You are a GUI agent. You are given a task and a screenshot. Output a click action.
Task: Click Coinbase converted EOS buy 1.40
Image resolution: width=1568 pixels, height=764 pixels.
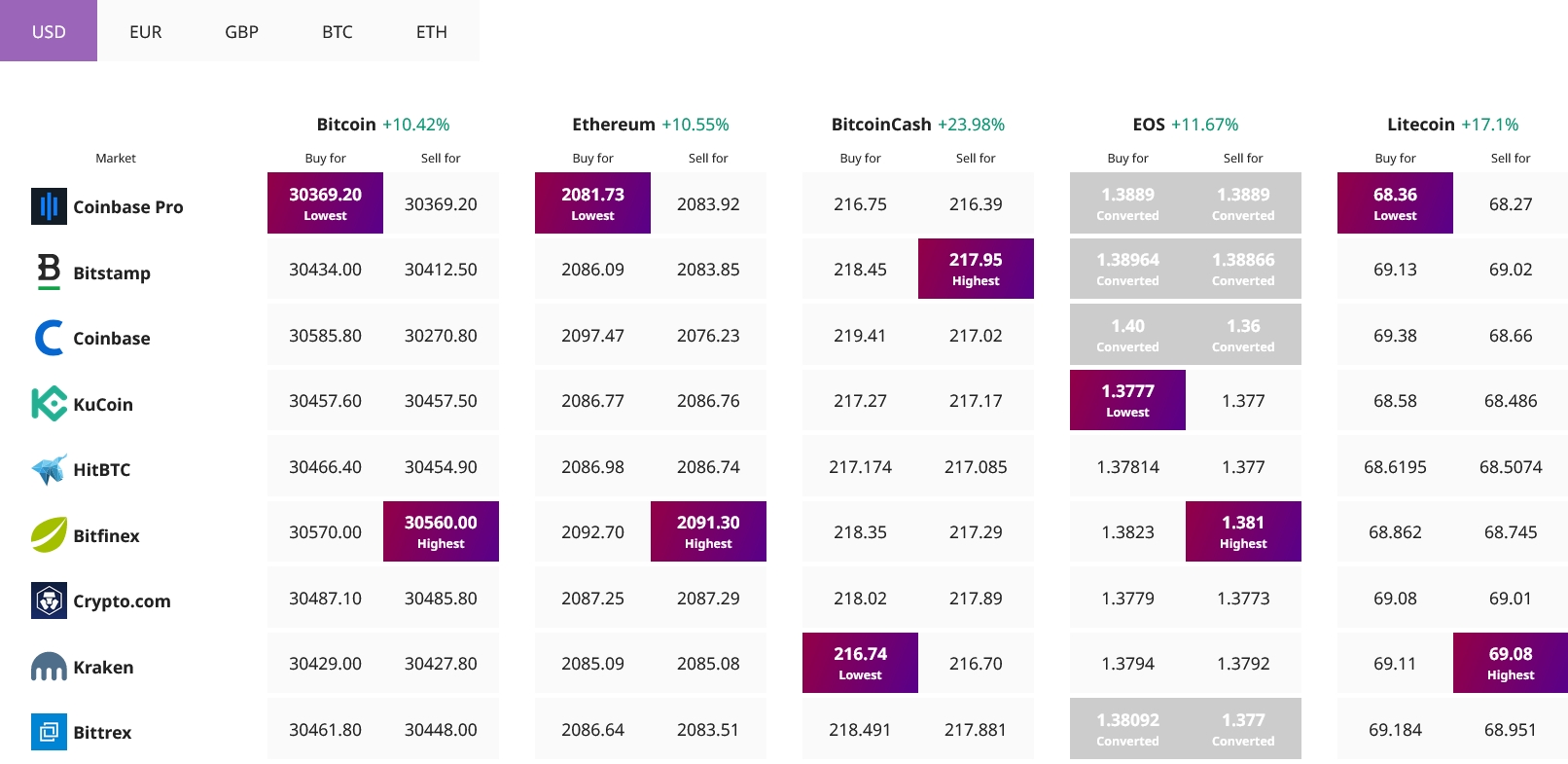[x=1127, y=335]
